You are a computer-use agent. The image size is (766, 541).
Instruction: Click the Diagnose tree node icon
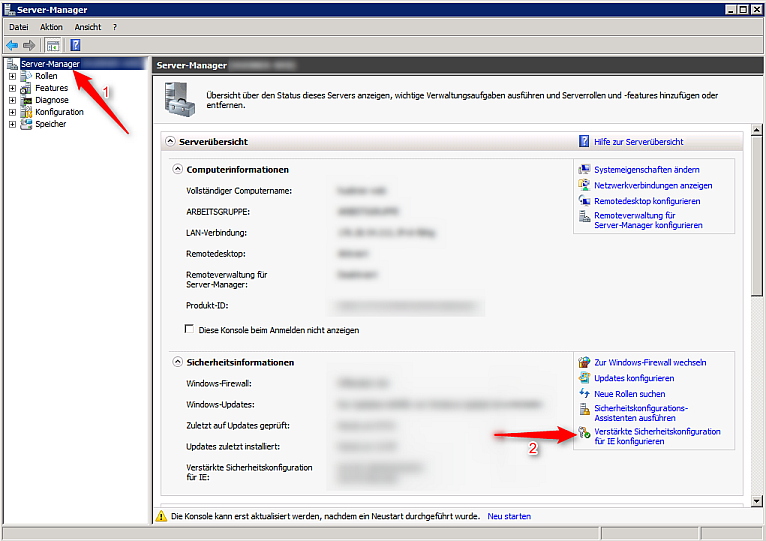click(x=26, y=100)
